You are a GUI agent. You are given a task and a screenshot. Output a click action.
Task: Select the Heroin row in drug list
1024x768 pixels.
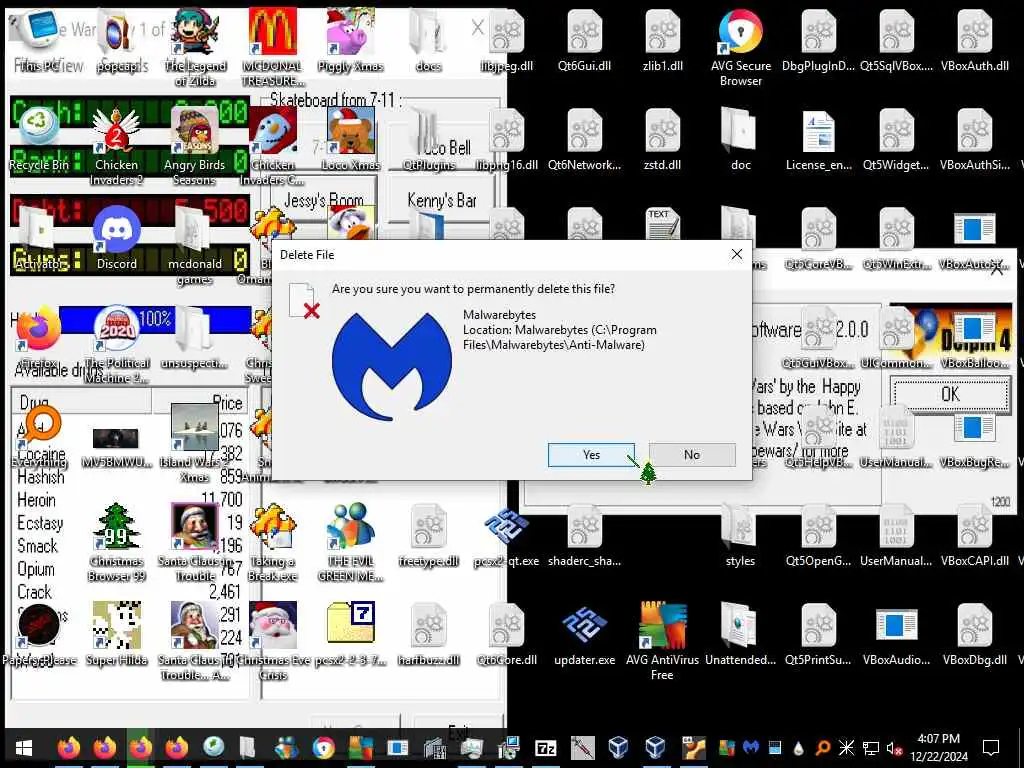tap(36, 500)
